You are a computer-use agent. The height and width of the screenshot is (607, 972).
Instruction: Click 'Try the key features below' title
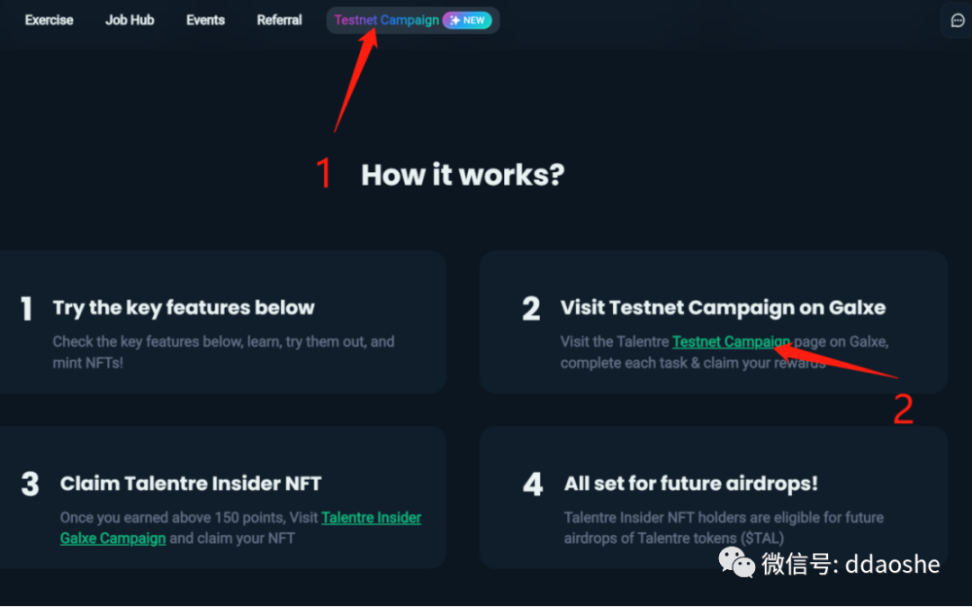[183, 308]
